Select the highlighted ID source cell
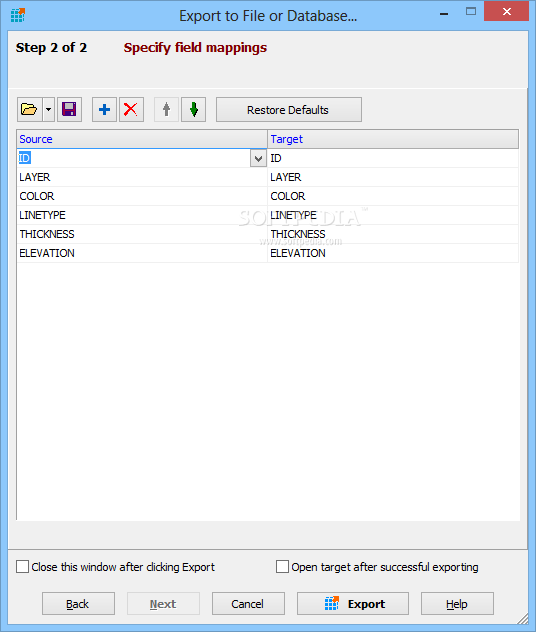The image size is (536, 632). point(134,158)
